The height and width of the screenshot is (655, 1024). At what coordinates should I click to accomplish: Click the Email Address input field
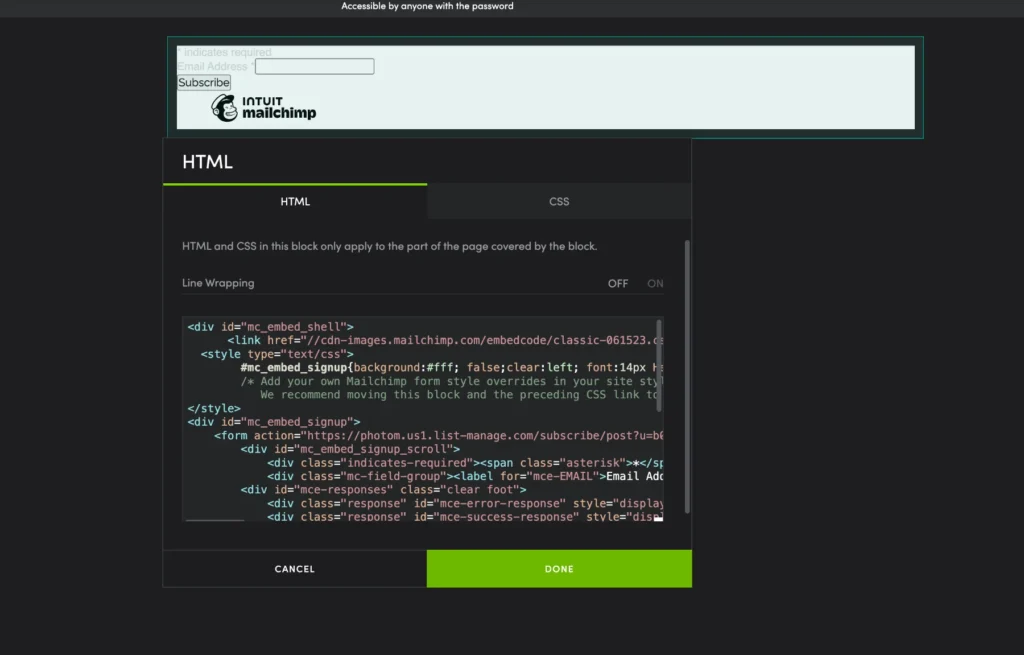tap(314, 66)
